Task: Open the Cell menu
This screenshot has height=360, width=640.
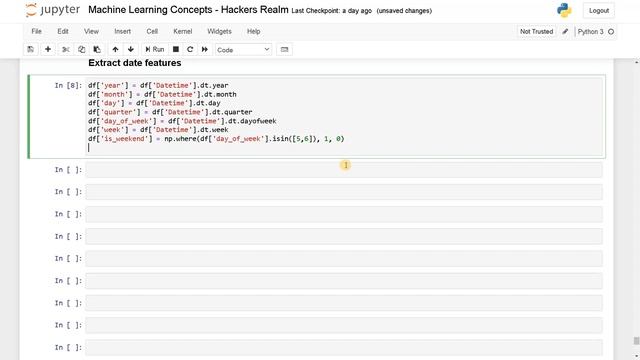Action: [x=152, y=31]
